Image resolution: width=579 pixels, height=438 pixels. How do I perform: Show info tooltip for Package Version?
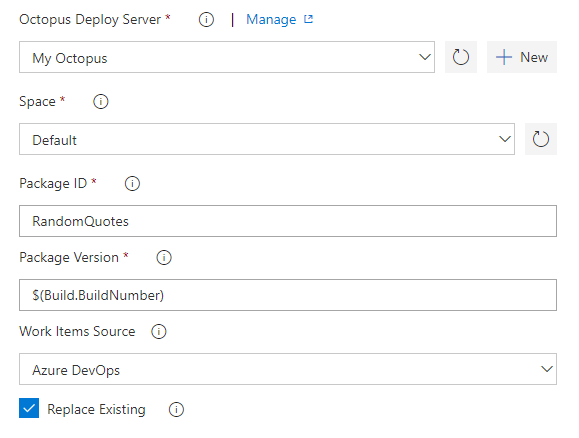[x=164, y=257]
